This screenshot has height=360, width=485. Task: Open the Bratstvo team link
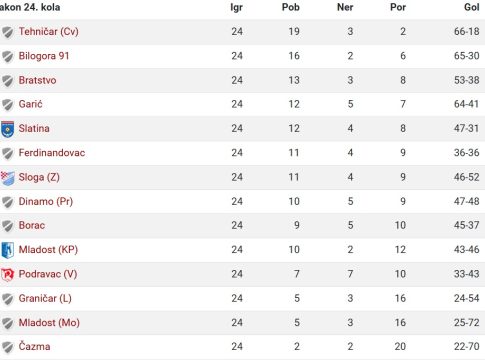[x=37, y=80]
